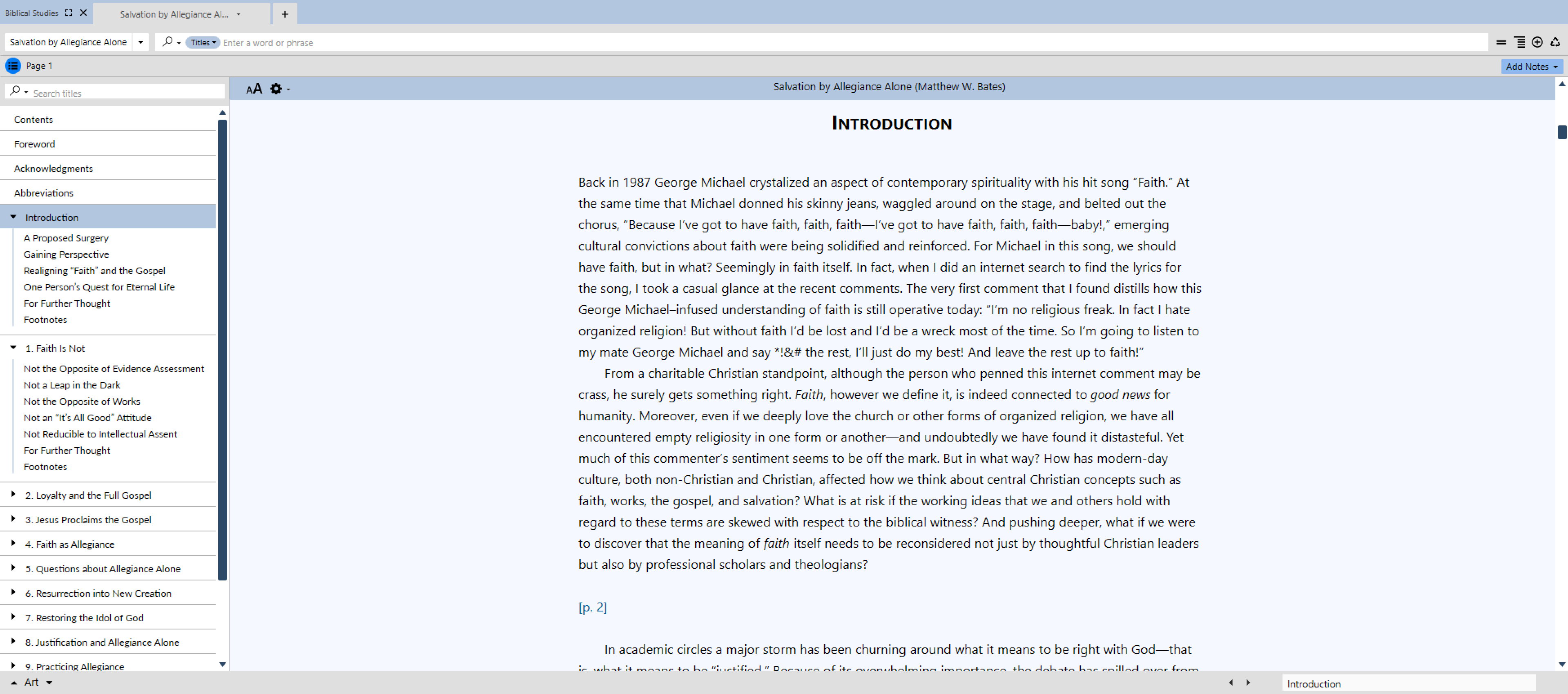Open magnifier options in Search titles box
1568x694 pixels.
pyautogui.click(x=19, y=91)
